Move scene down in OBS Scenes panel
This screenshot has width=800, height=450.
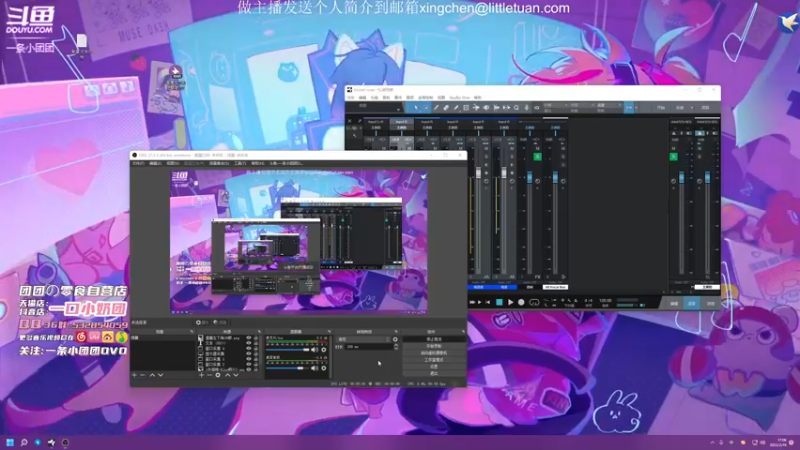161,375
